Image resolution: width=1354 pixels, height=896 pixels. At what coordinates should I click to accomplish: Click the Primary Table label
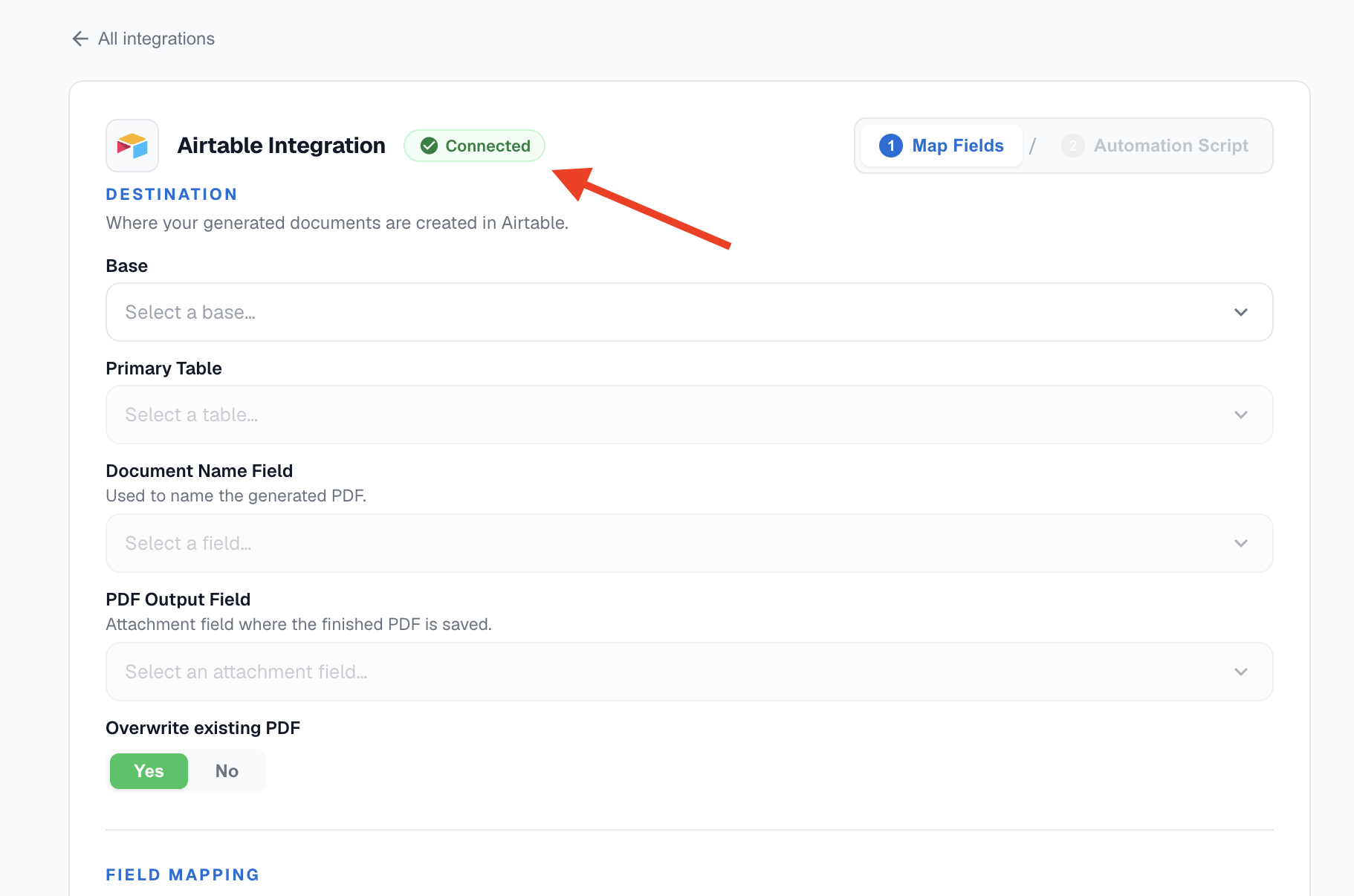(164, 369)
